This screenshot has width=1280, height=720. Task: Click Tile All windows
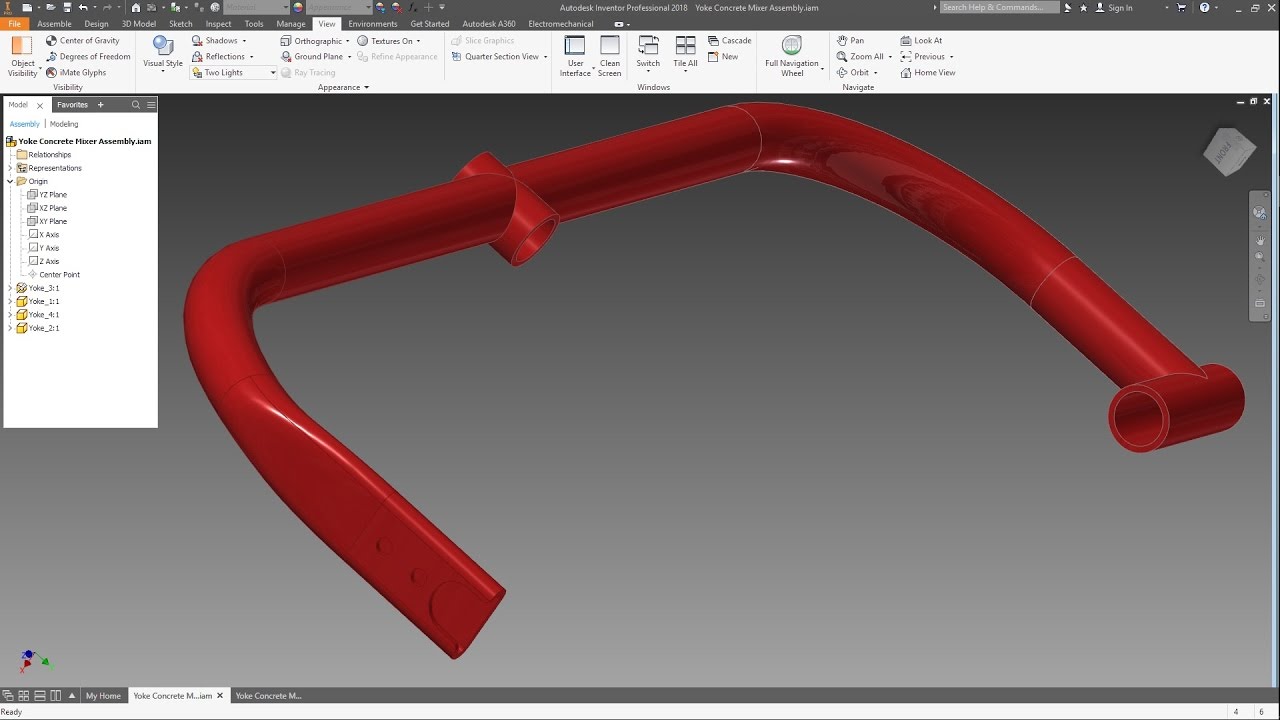click(685, 54)
